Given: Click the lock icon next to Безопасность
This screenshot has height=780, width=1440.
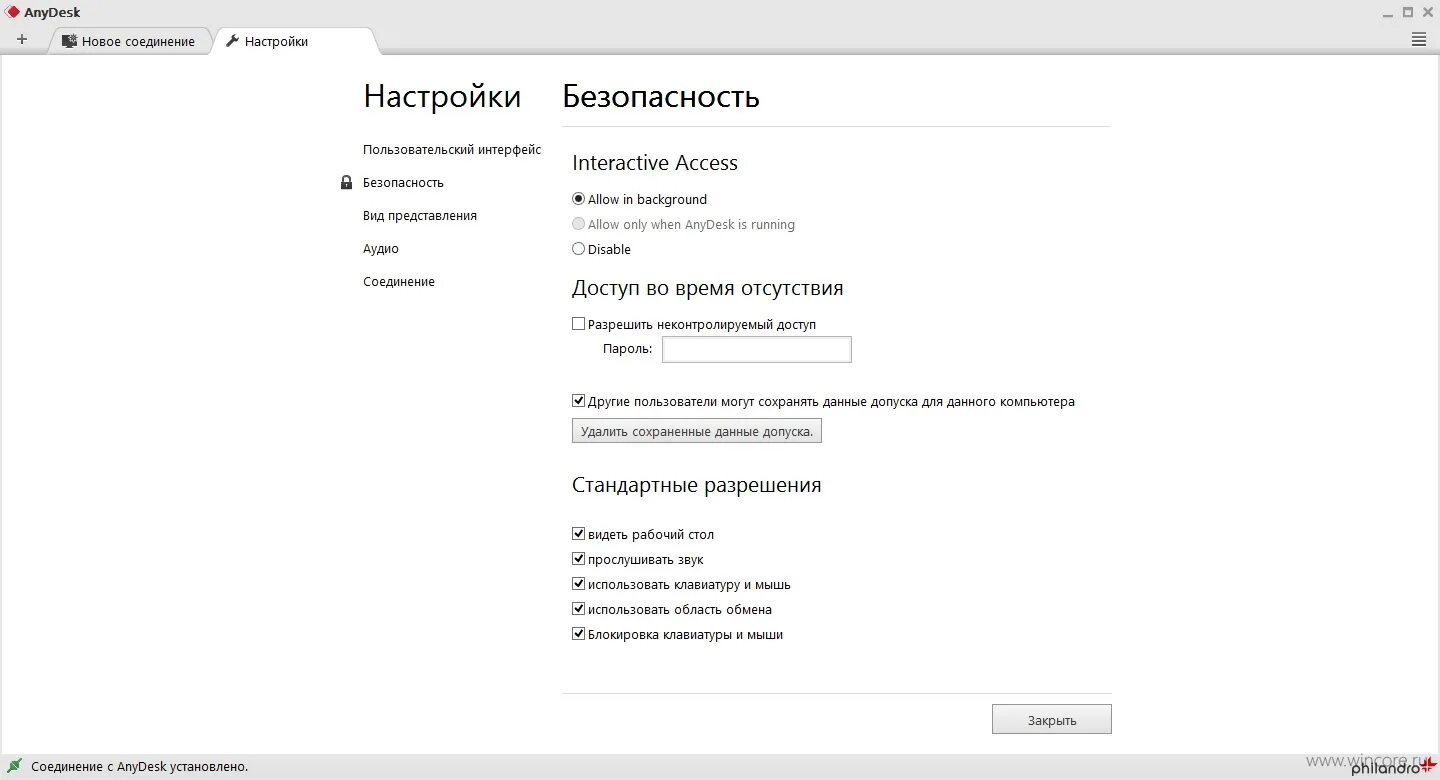Looking at the screenshot, I should 346,182.
